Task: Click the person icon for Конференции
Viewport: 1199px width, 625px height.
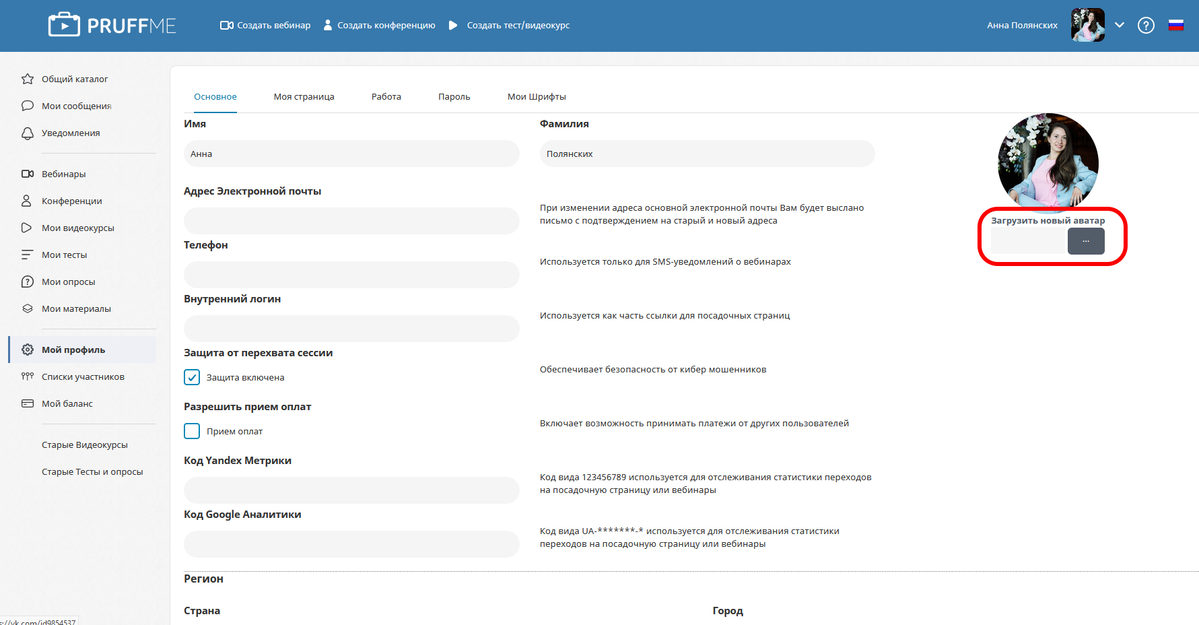Action: click(27, 200)
